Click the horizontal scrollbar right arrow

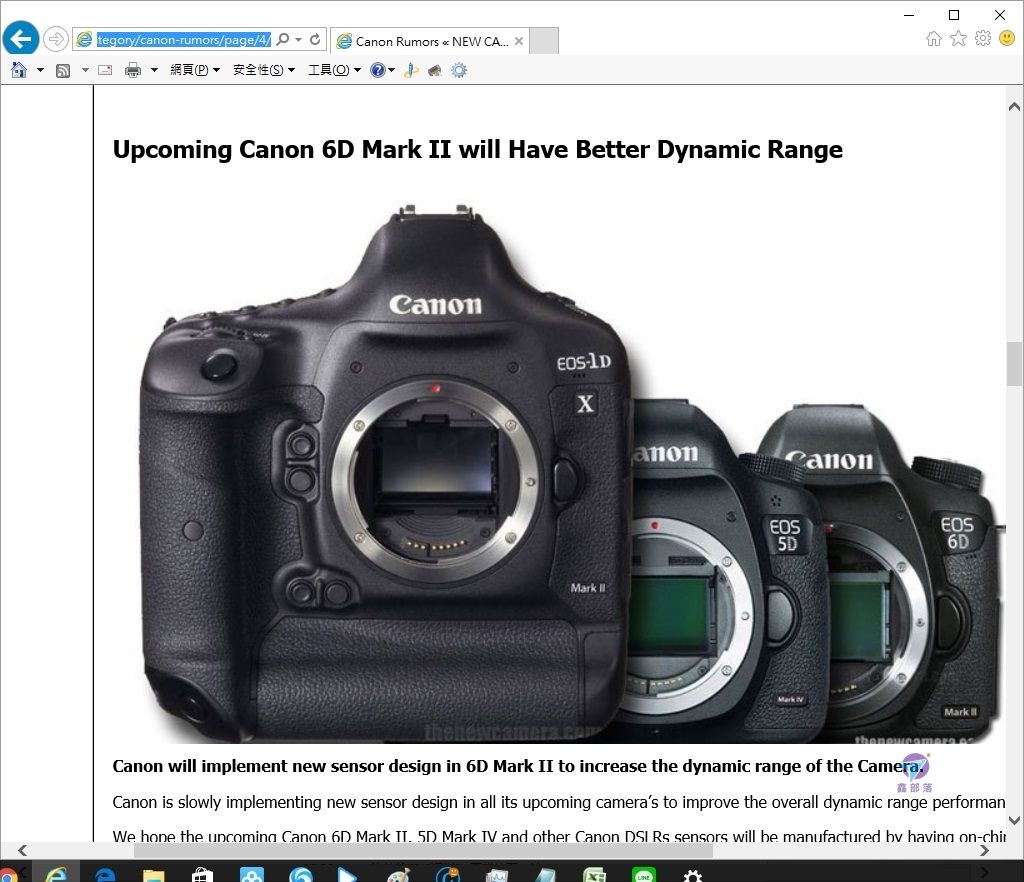(x=984, y=850)
